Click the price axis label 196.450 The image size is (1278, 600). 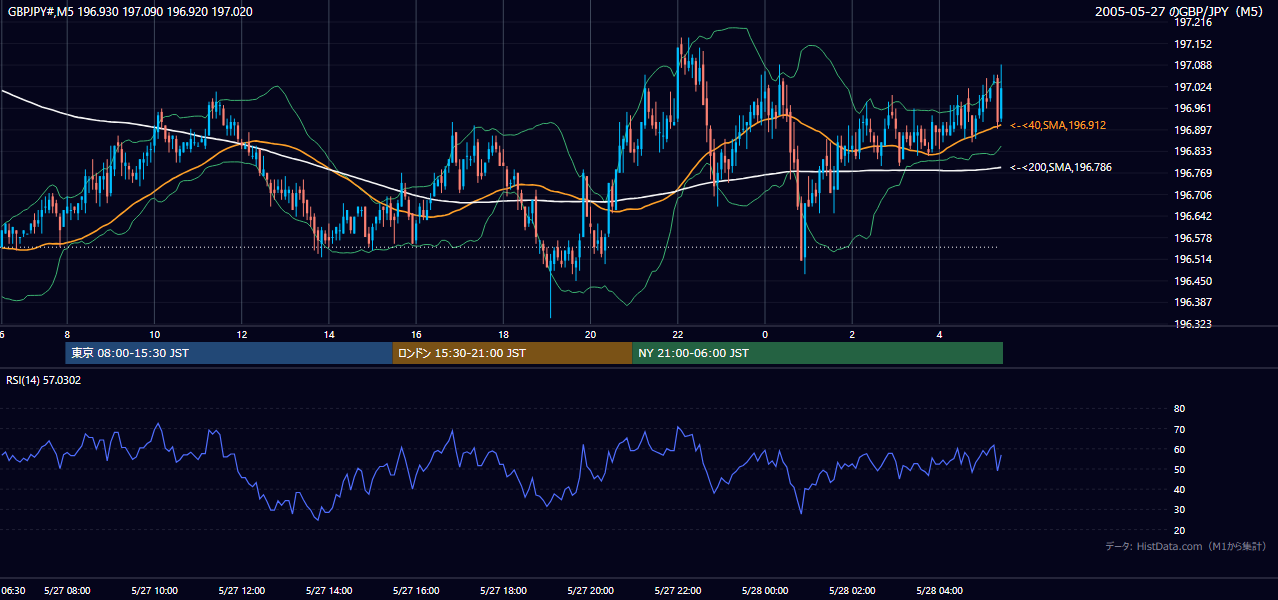[x=1192, y=281]
